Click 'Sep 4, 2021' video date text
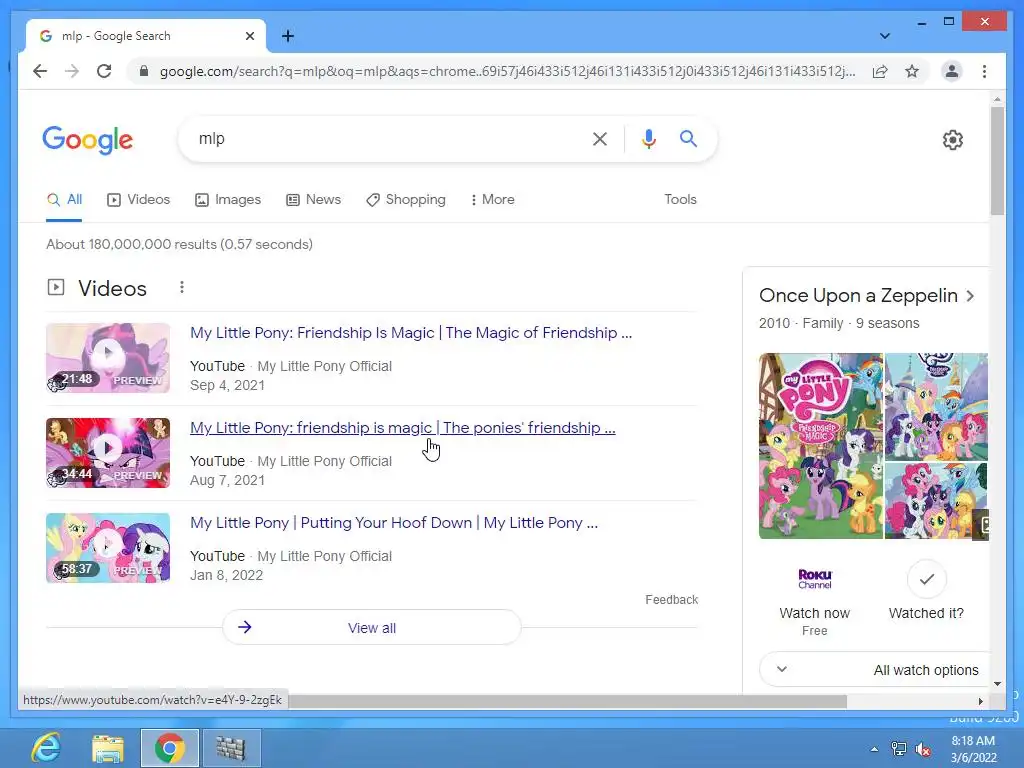The image size is (1024, 768). tap(227, 385)
